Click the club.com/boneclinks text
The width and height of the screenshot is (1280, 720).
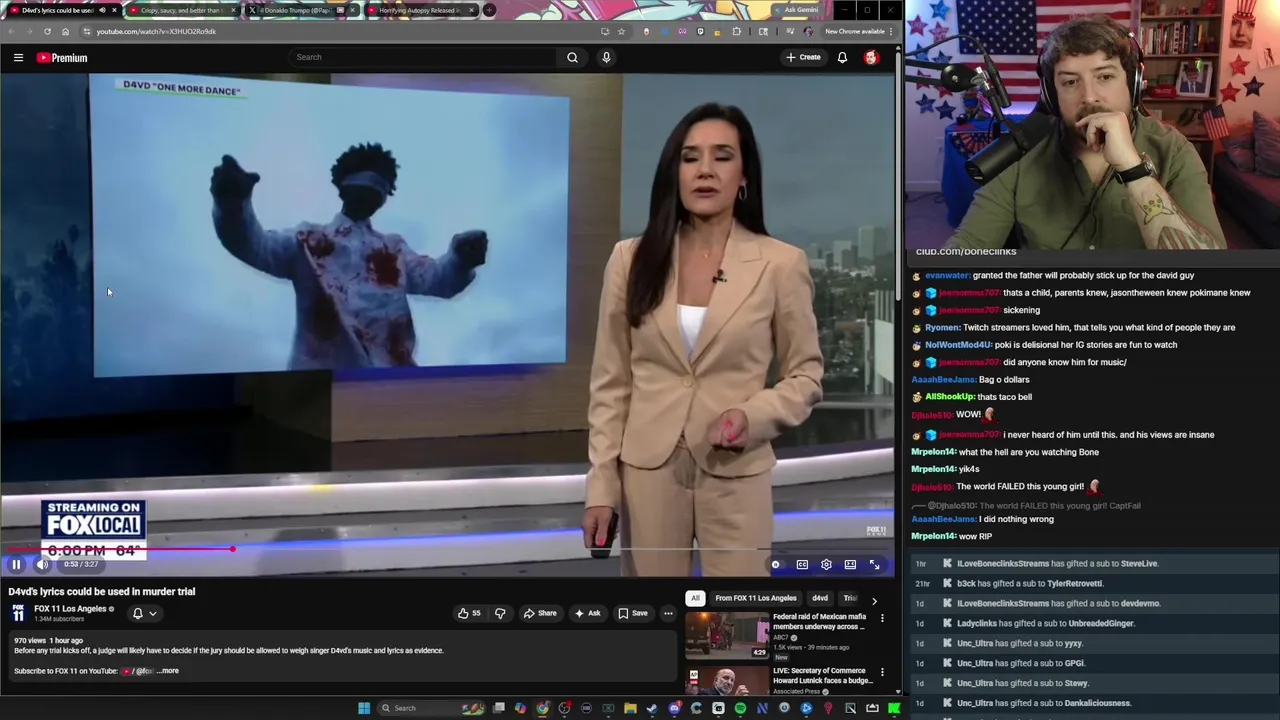click(966, 252)
